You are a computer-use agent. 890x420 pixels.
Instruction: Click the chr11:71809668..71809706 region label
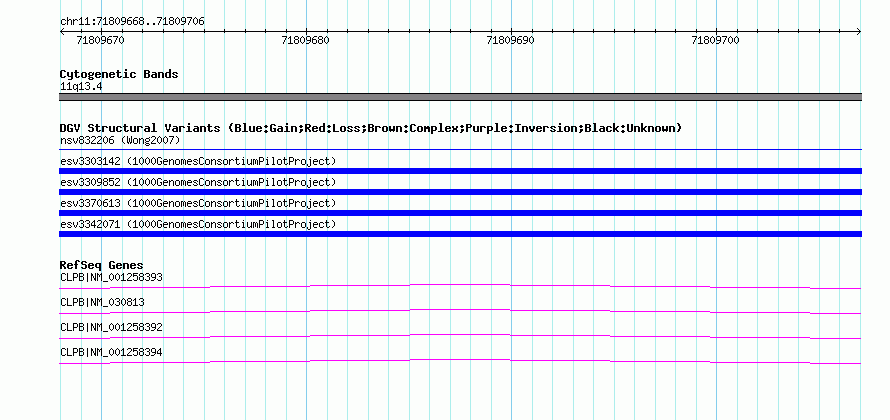pos(132,22)
